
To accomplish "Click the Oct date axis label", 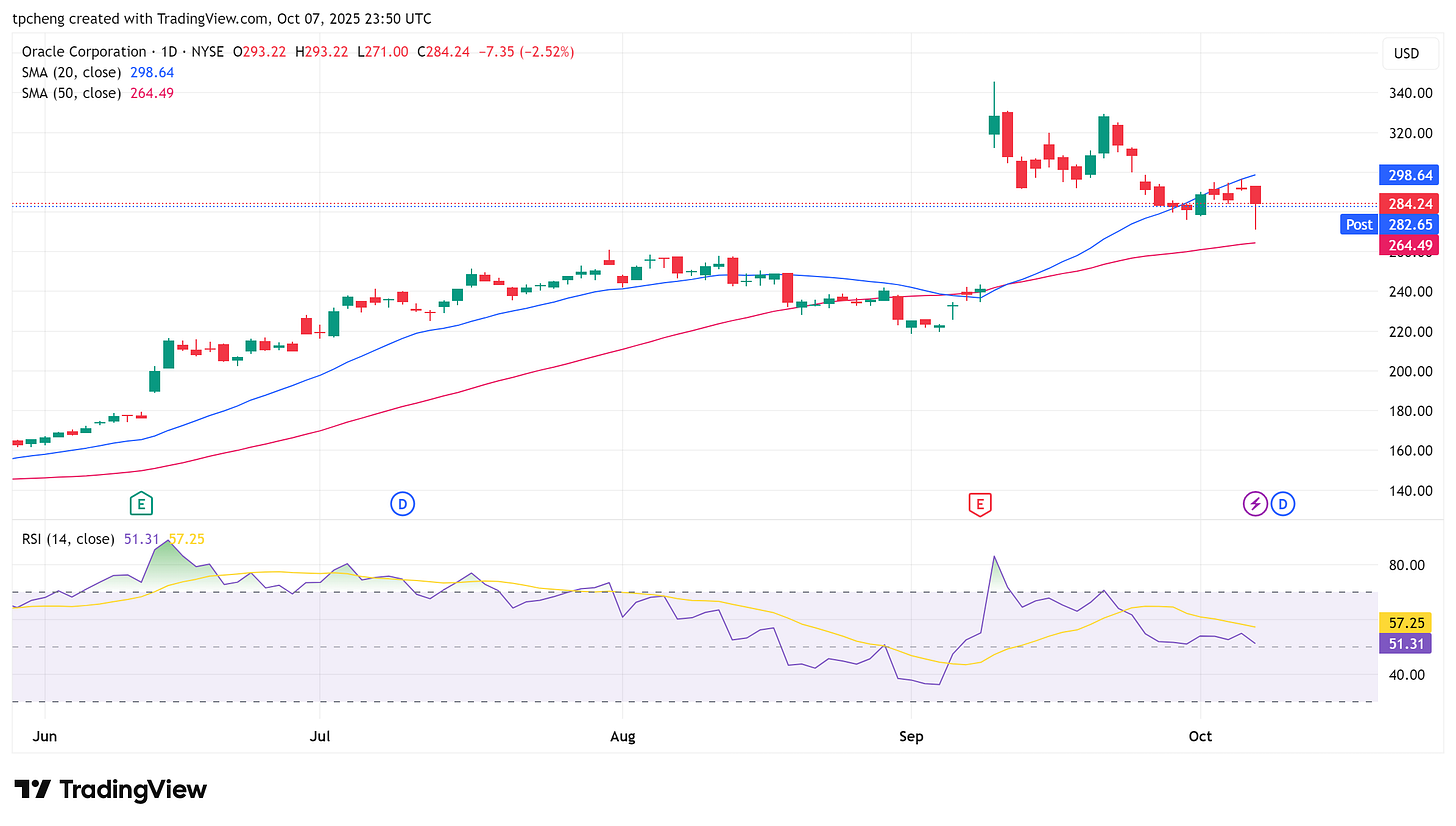I will (1200, 736).
